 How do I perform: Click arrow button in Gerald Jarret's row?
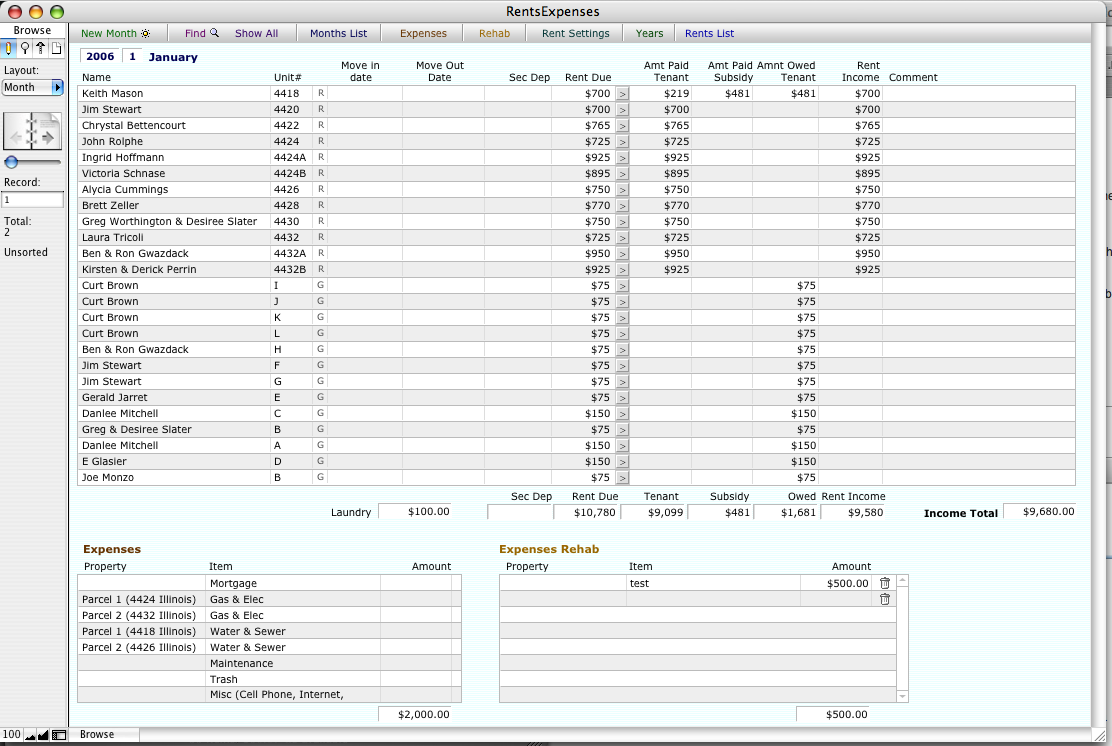click(x=622, y=398)
